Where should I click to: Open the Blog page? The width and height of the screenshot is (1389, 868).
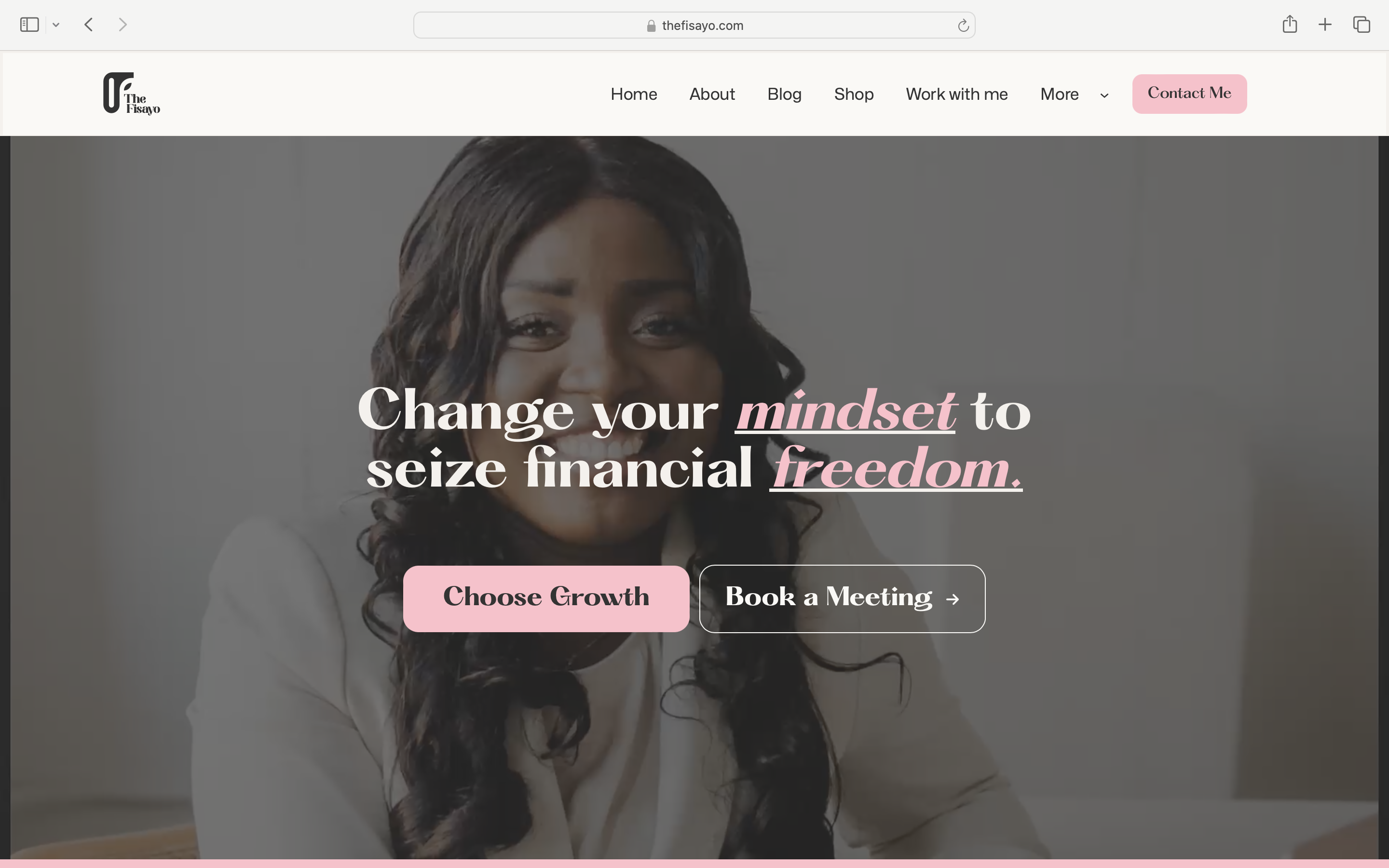click(x=784, y=94)
